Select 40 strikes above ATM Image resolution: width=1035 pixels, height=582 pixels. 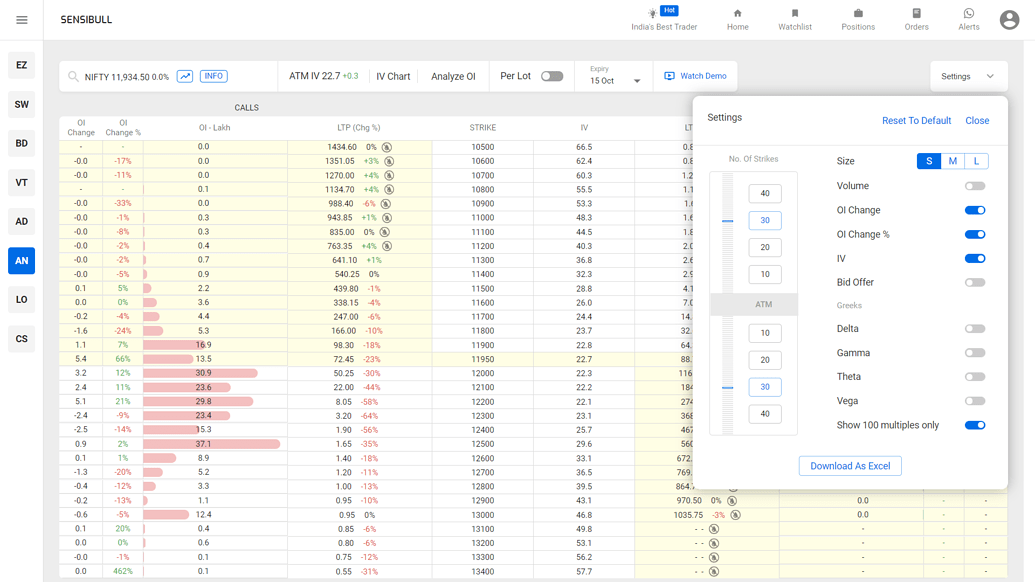(765, 193)
